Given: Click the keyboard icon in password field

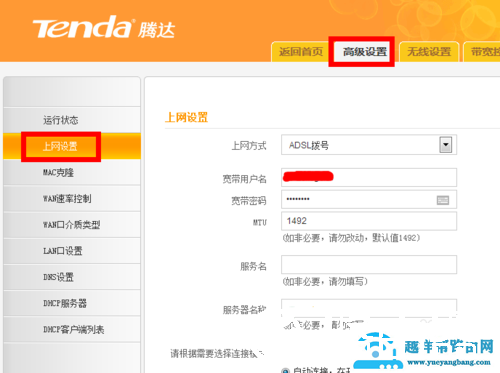Looking at the screenshot, I should point(443,200).
